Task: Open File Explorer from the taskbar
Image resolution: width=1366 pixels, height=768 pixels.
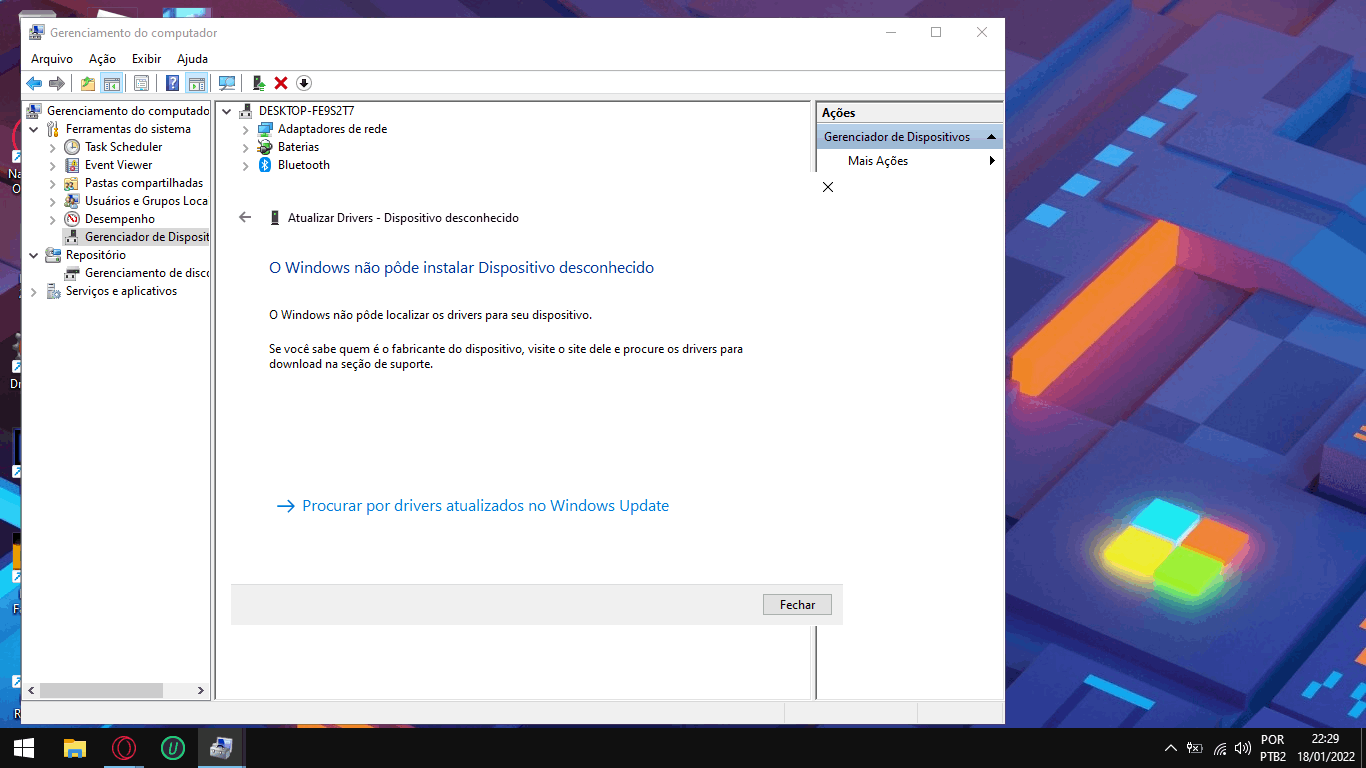Action: (74, 748)
